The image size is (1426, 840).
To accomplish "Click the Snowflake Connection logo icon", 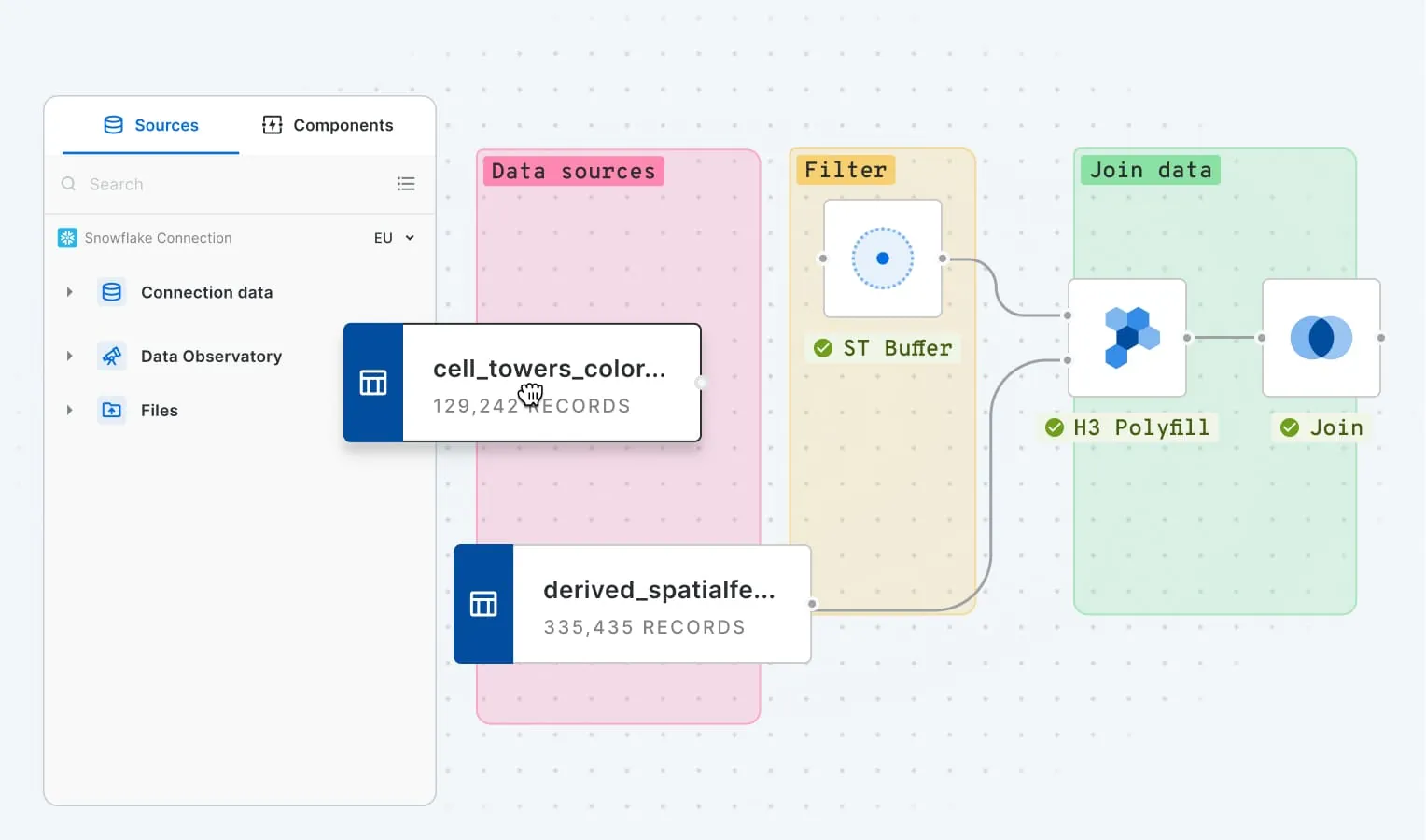I will 67,238.
